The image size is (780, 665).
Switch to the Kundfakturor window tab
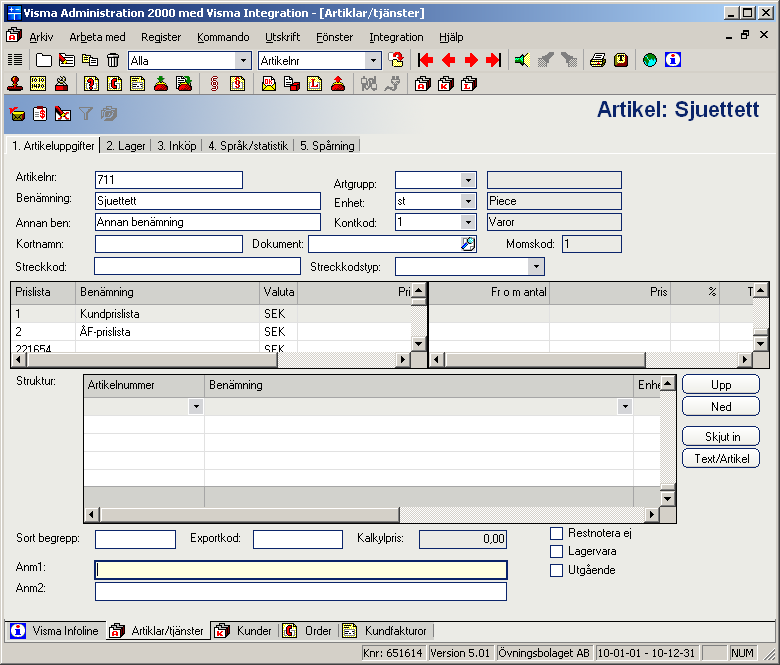click(385, 631)
